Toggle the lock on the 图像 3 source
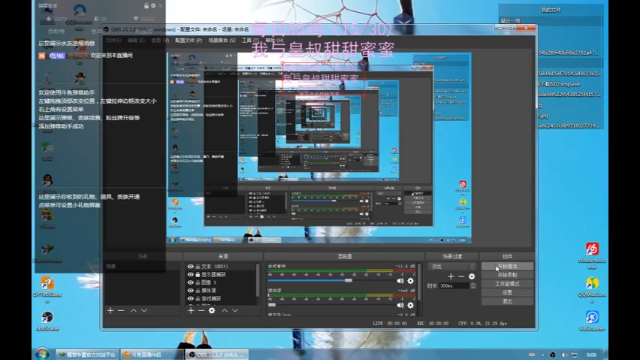Viewport: 640px width, 360px height. [x=198, y=282]
